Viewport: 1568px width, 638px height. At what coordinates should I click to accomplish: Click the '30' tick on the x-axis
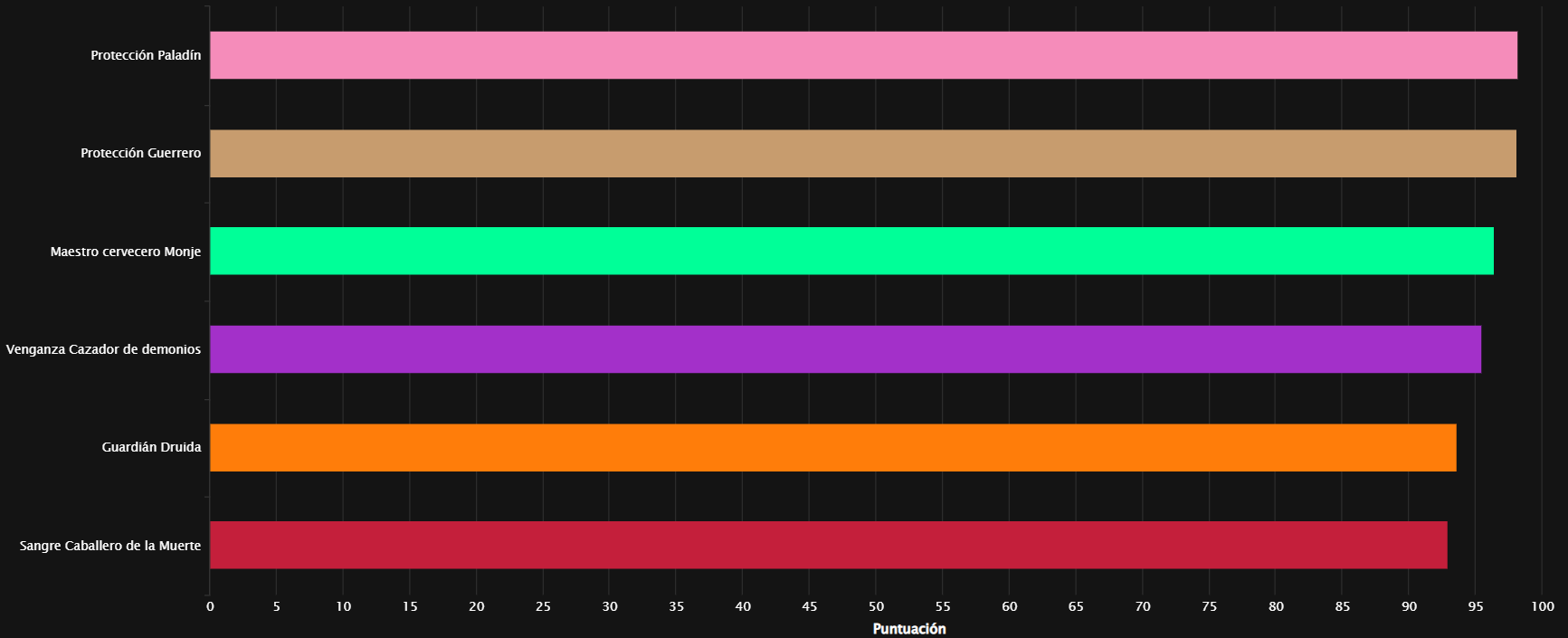click(x=610, y=606)
